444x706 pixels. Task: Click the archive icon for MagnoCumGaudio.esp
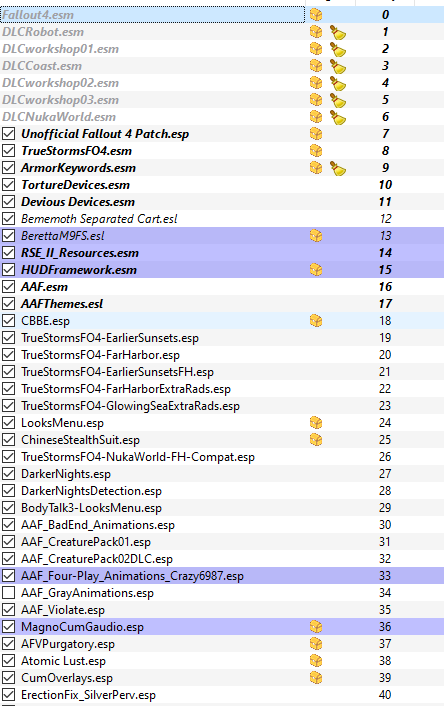click(x=316, y=627)
